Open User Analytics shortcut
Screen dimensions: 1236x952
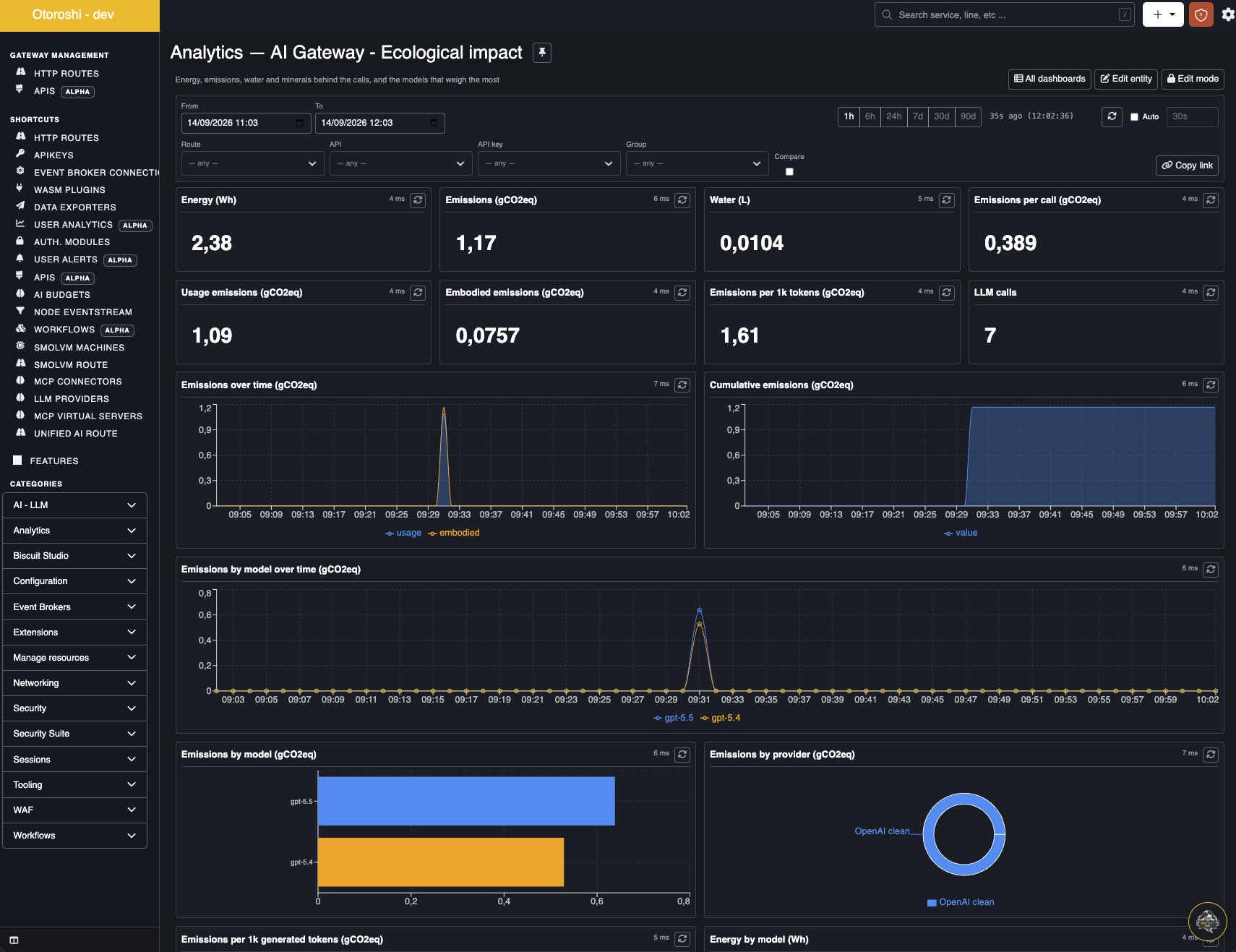(73, 225)
